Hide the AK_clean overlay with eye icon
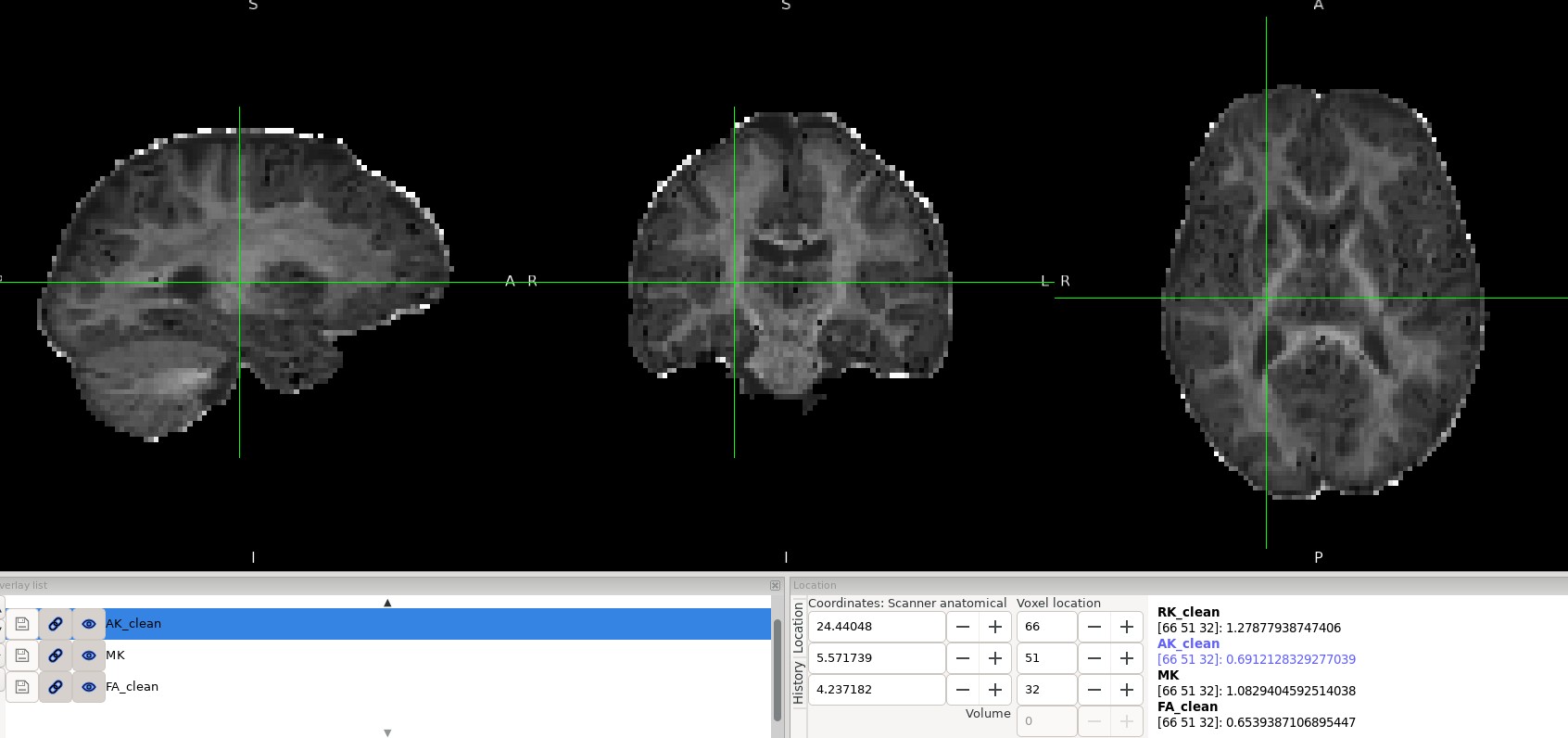 pos(89,624)
